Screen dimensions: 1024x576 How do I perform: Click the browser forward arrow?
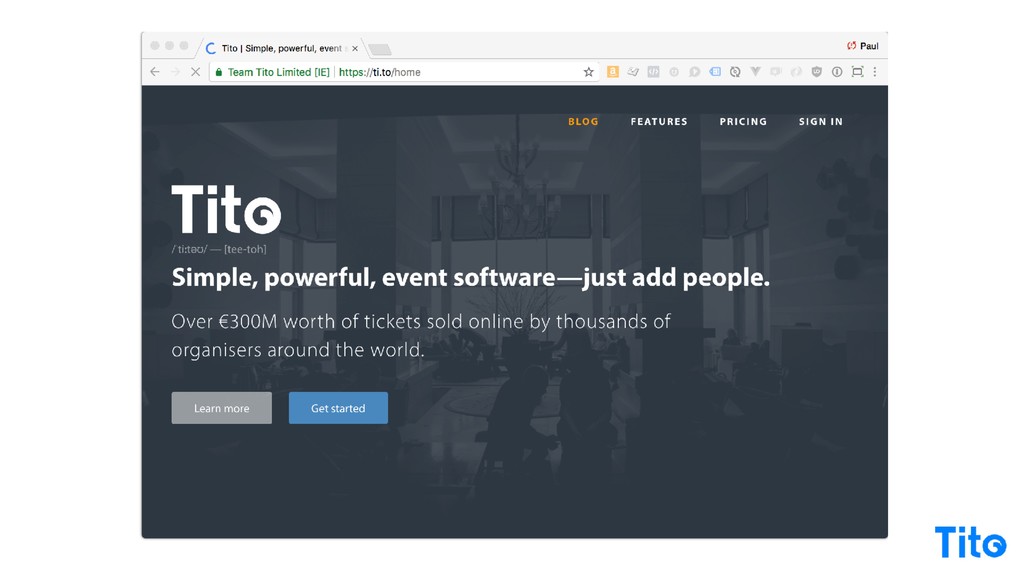pyautogui.click(x=175, y=72)
